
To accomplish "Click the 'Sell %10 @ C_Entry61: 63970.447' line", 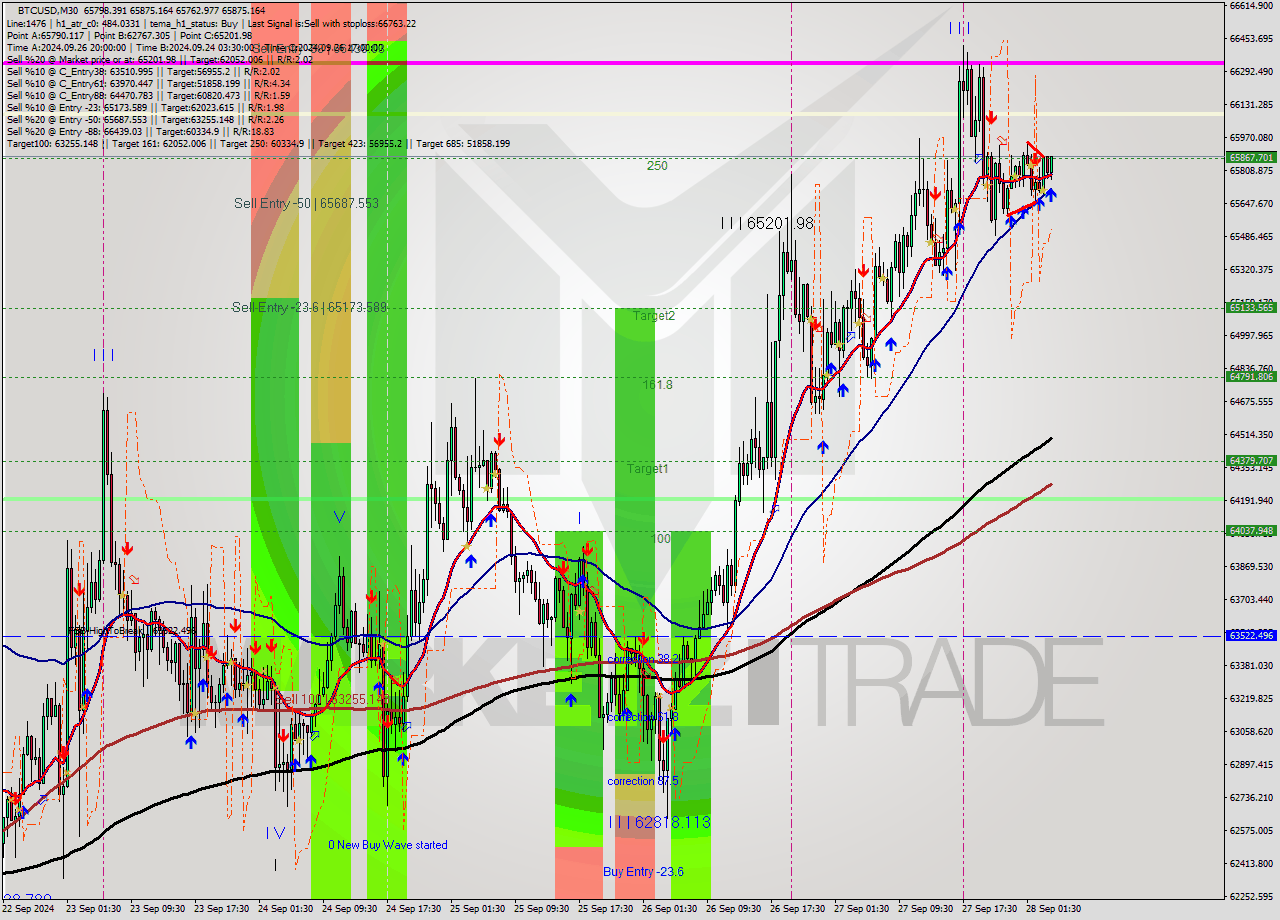I will click(x=148, y=83).
